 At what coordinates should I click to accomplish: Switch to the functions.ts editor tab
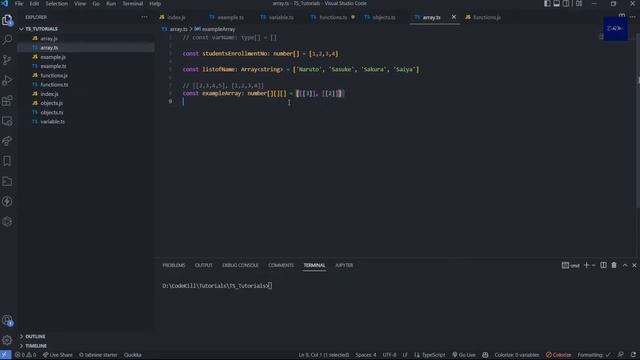point(332,17)
